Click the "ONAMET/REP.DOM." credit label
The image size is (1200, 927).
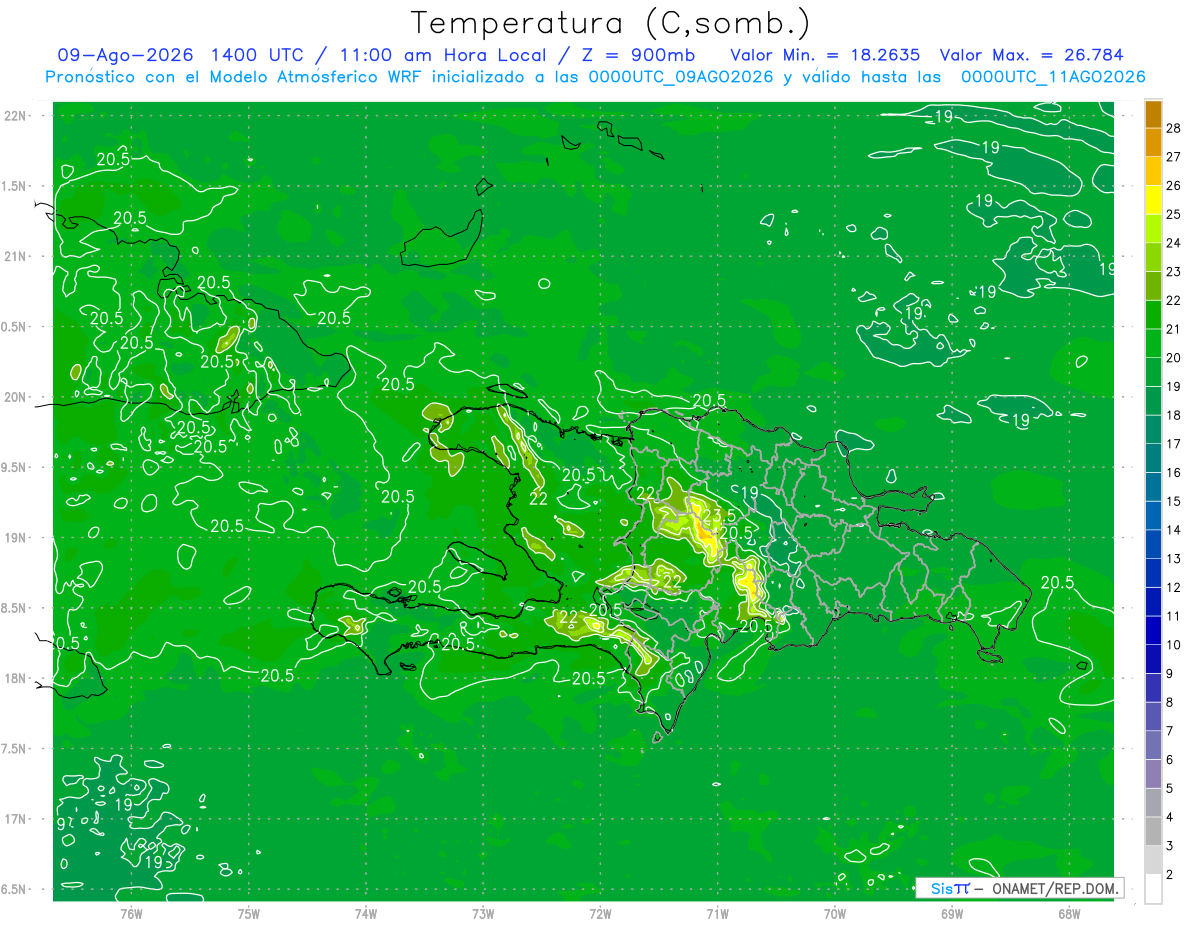point(1054,888)
